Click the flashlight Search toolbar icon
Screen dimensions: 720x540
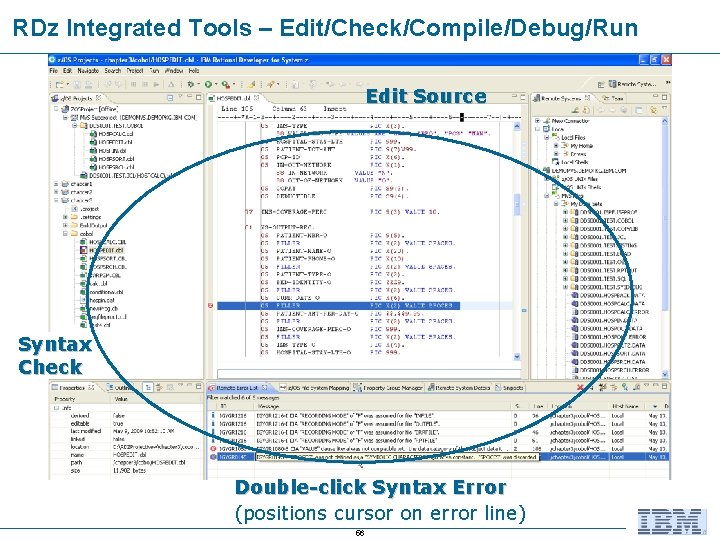pyautogui.click(x=271, y=84)
